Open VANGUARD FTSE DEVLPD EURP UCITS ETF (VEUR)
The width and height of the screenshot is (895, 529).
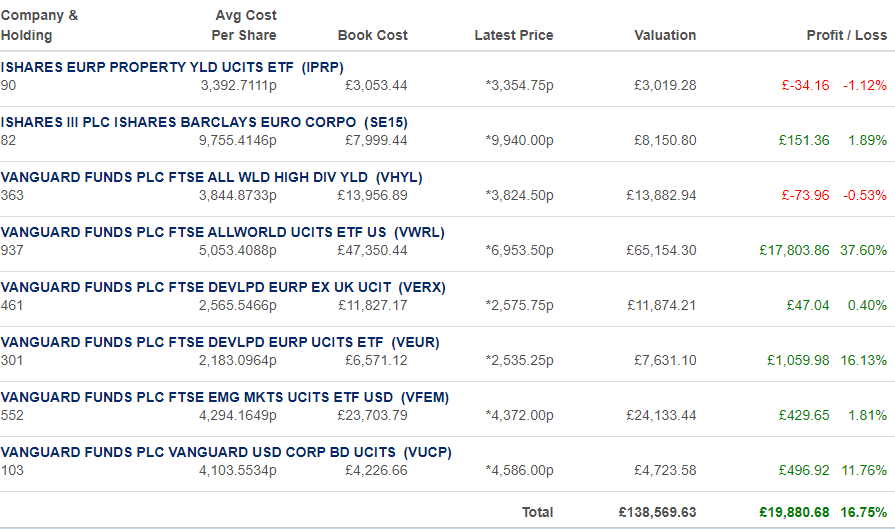[220, 342]
